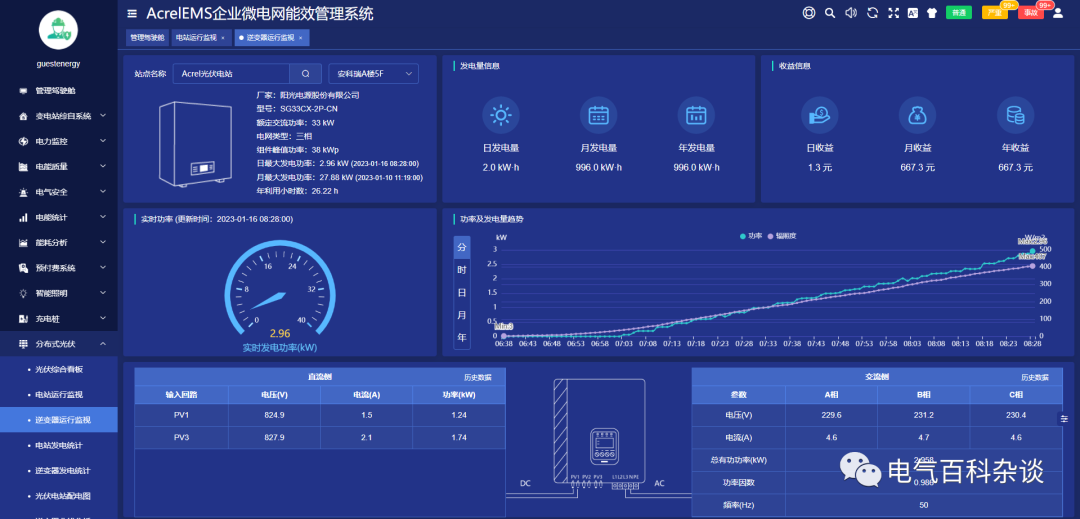
Task: Collapse the 分布式光伏 menu
Action: [59, 343]
